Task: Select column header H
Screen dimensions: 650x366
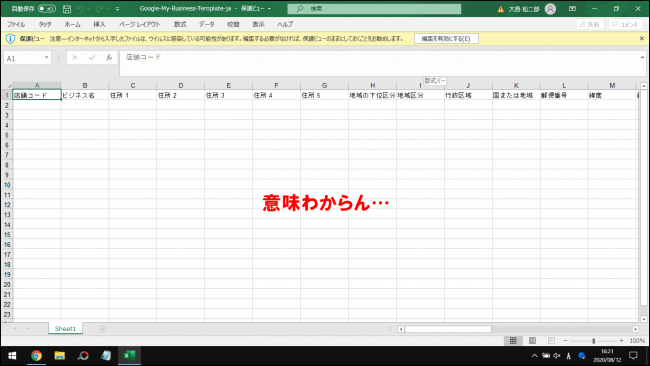Action: 372,85
